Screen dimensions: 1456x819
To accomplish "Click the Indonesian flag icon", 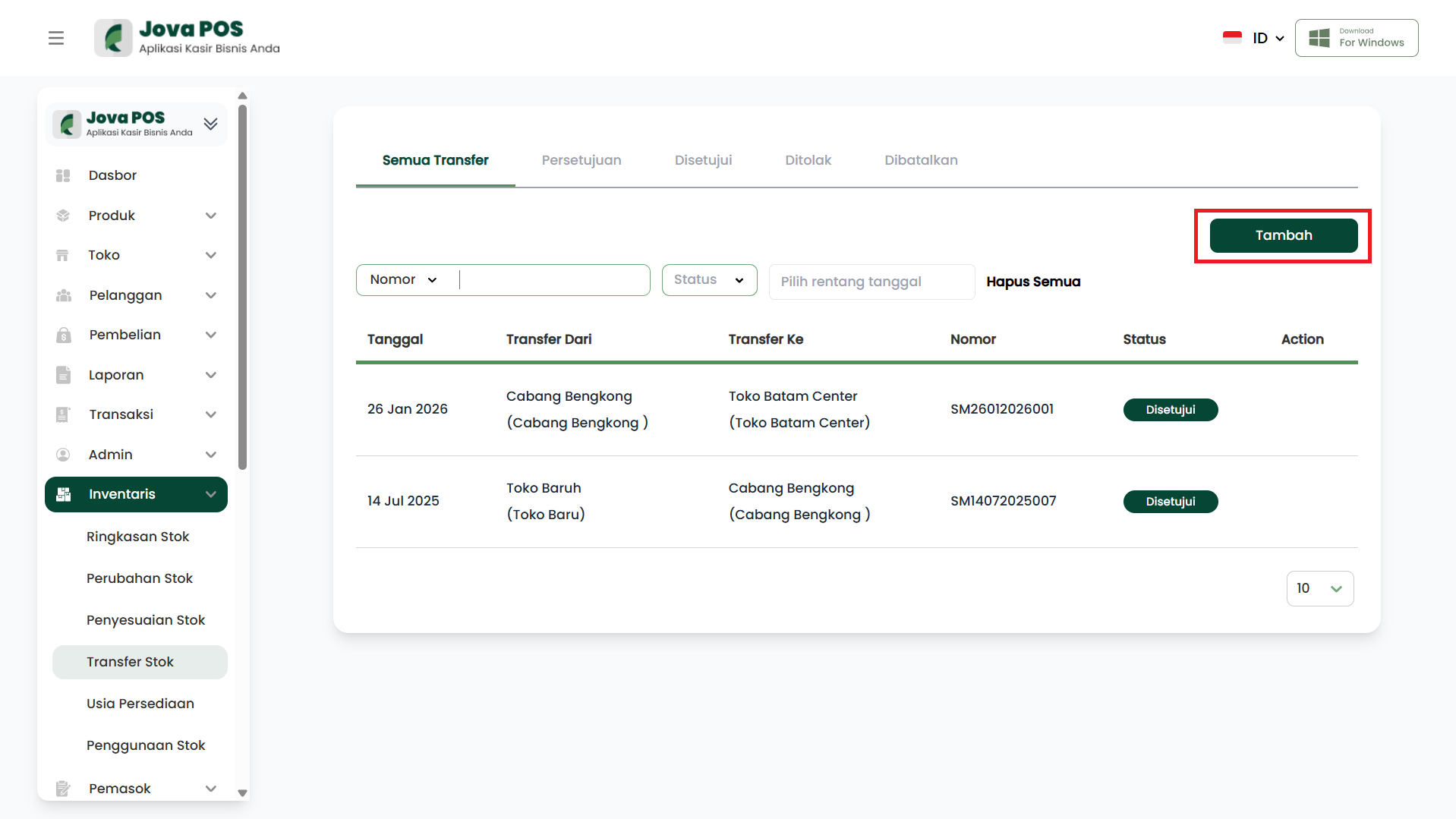I will coord(1232,38).
